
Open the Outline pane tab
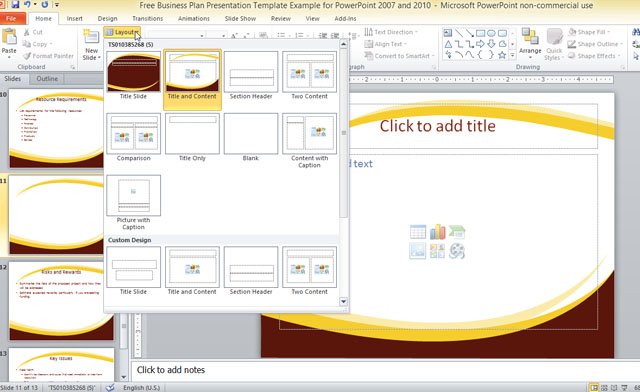(x=47, y=78)
